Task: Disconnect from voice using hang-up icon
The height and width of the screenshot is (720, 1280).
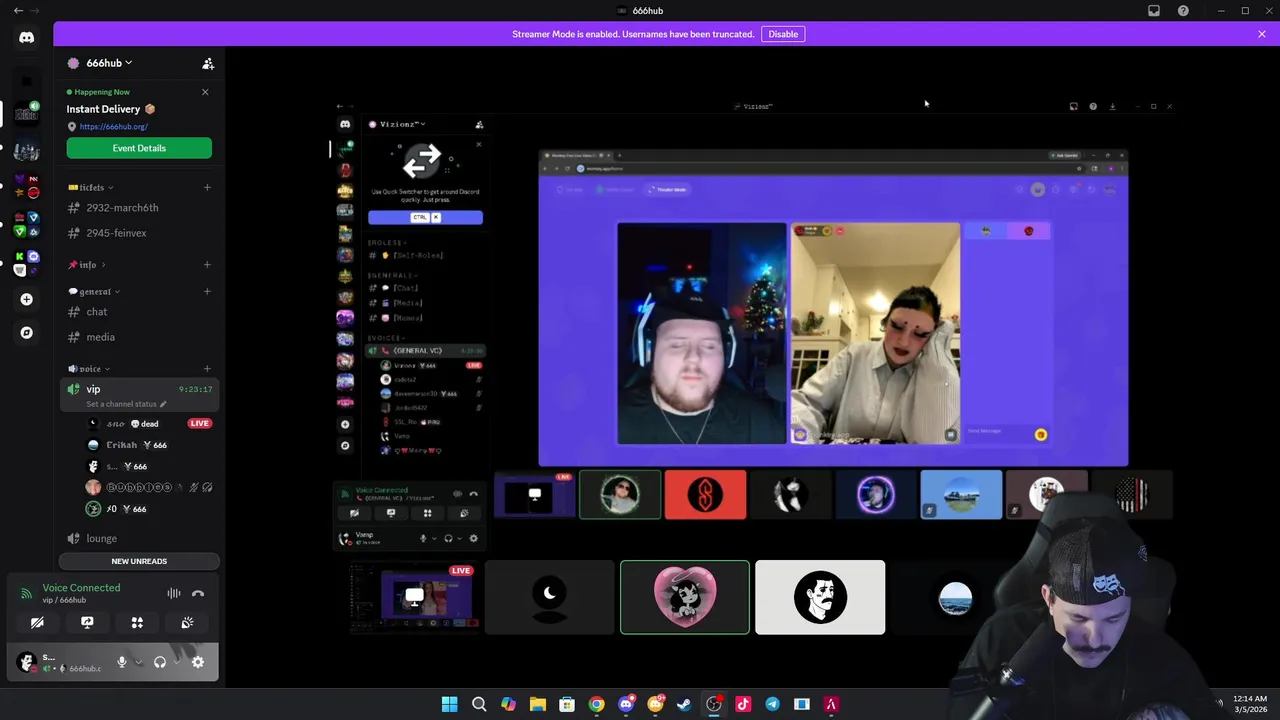Action: point(198,594)
